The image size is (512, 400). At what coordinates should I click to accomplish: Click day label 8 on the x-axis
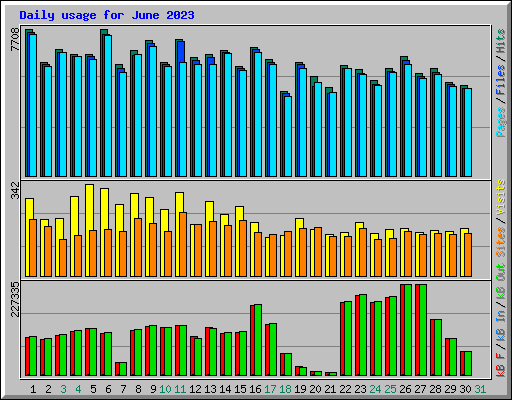[138, 389]
